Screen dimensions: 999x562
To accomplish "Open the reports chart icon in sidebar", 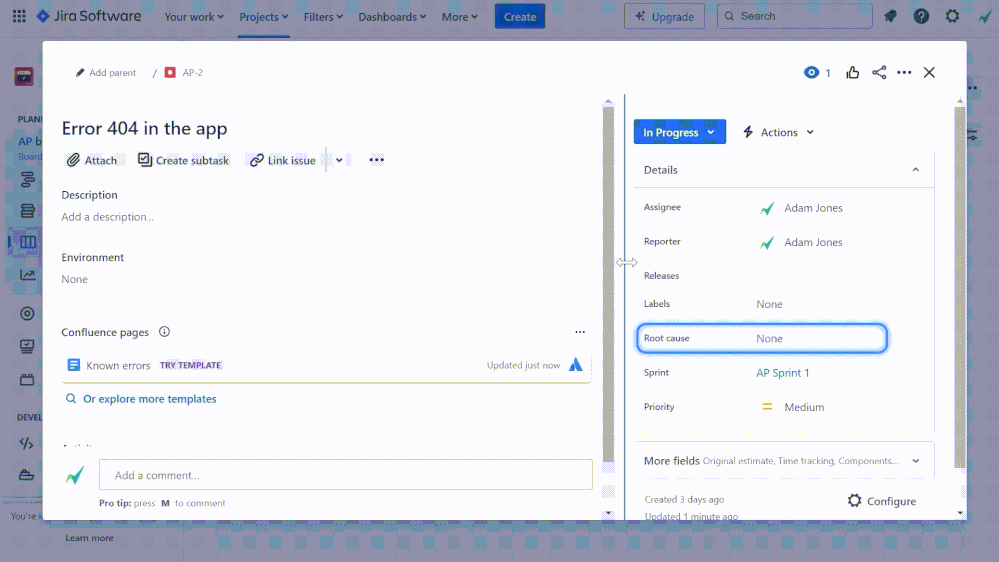I will [27, 275].
